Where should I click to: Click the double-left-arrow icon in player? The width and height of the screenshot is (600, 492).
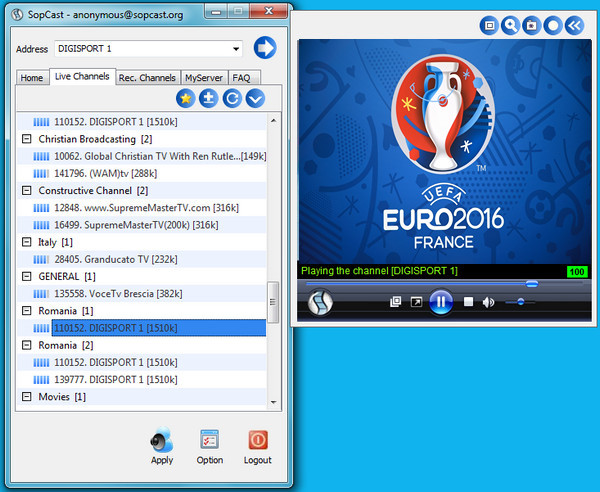(x=574, y=26)
